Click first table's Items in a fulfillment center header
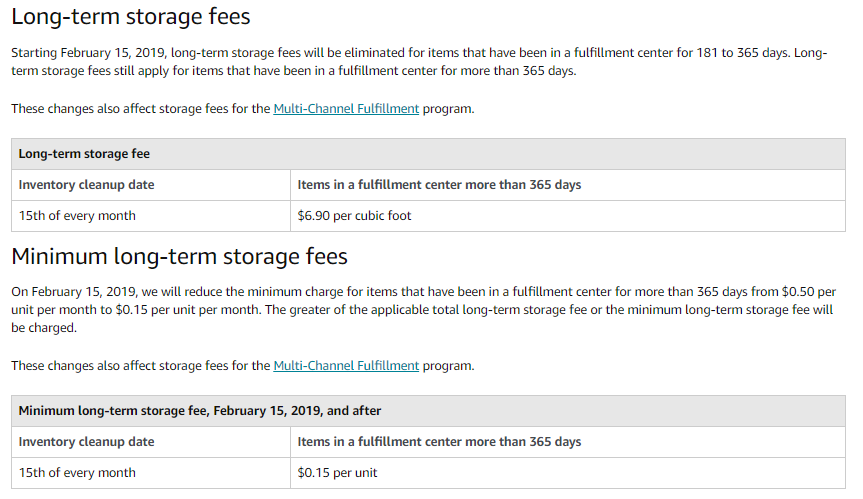The image size is (863, 499). click(568, 185)
